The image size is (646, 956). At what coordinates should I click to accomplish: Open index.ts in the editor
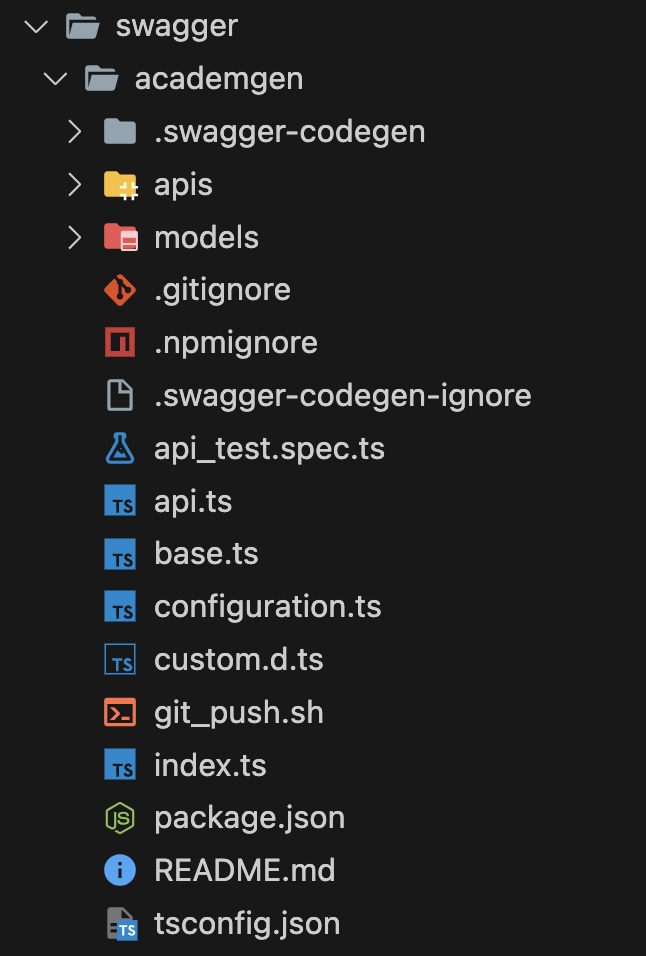coord(210,766)
